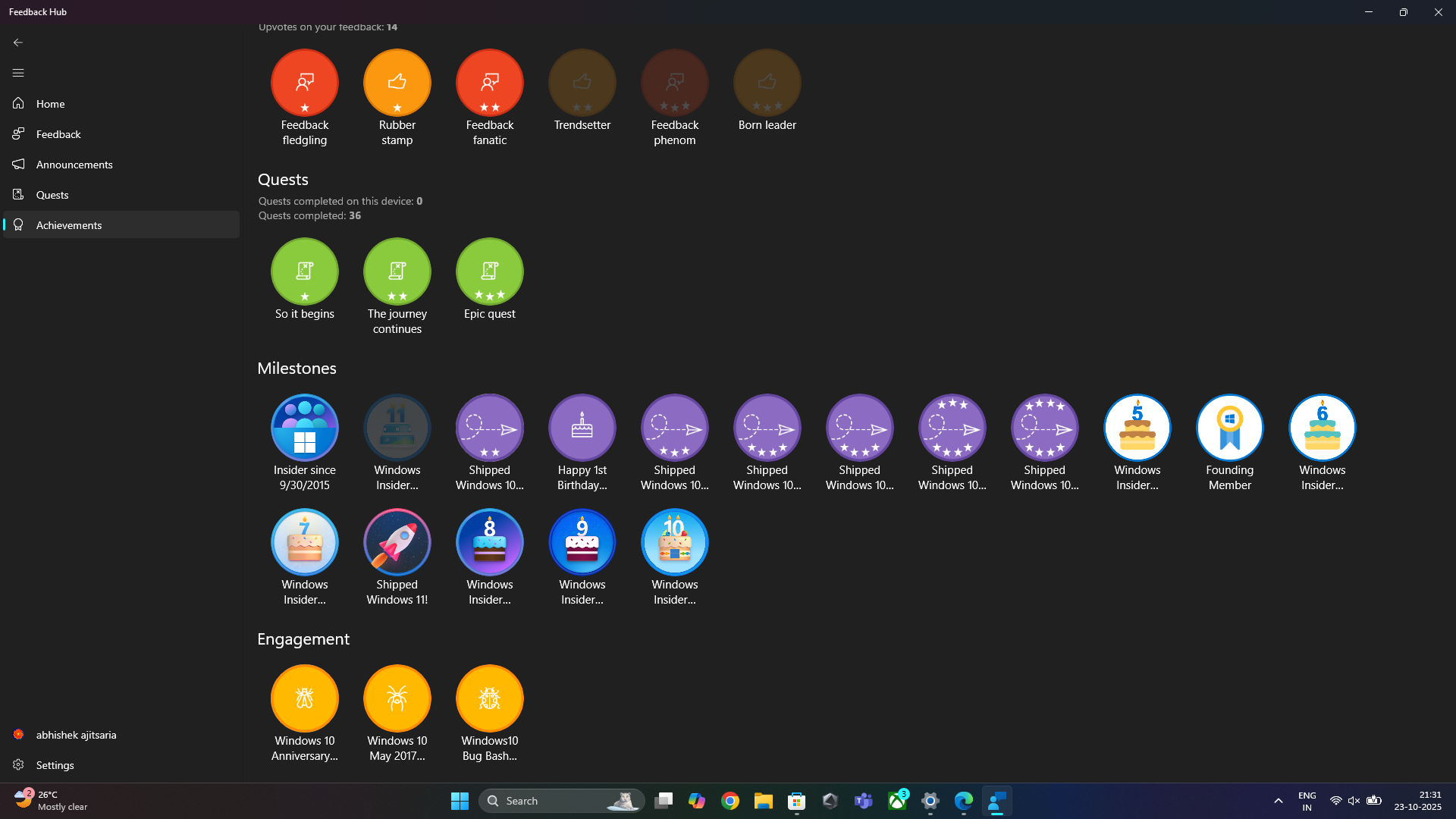Go to Home in the sidebar
The height and width of the screenshot is (819, 1456).
(x=121, y=104)
